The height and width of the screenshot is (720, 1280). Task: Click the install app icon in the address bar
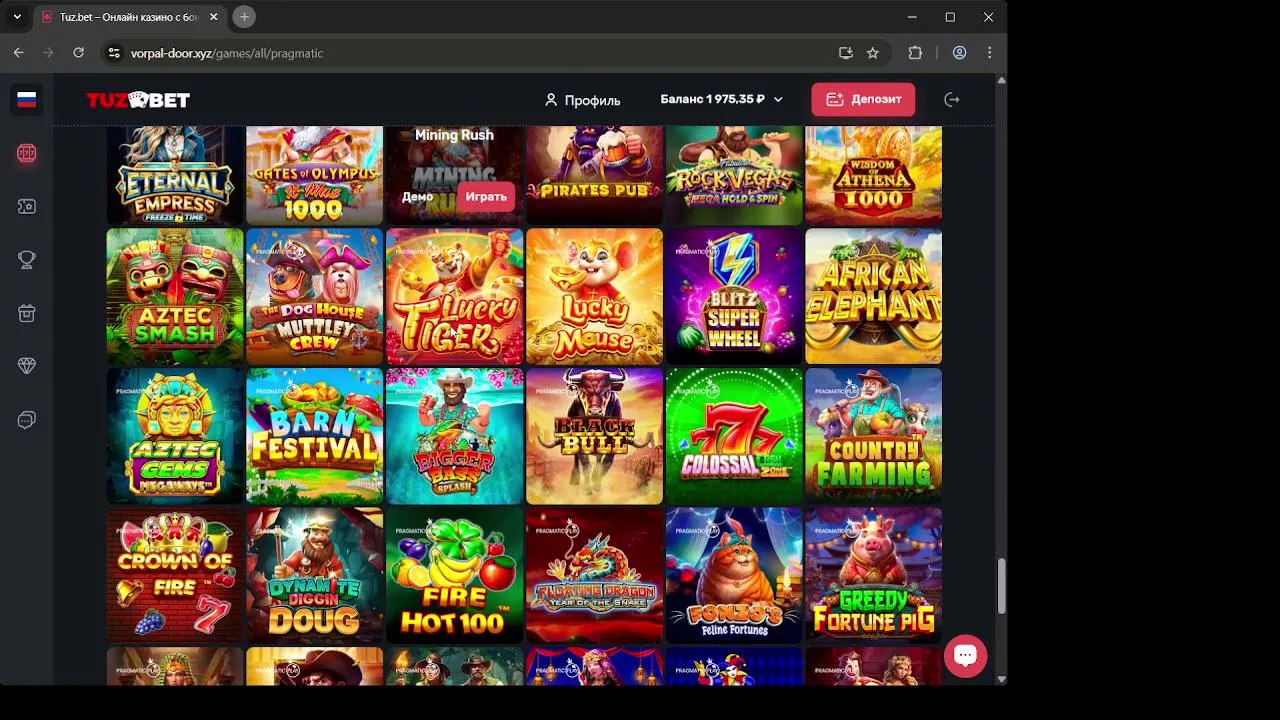(846, 53)
